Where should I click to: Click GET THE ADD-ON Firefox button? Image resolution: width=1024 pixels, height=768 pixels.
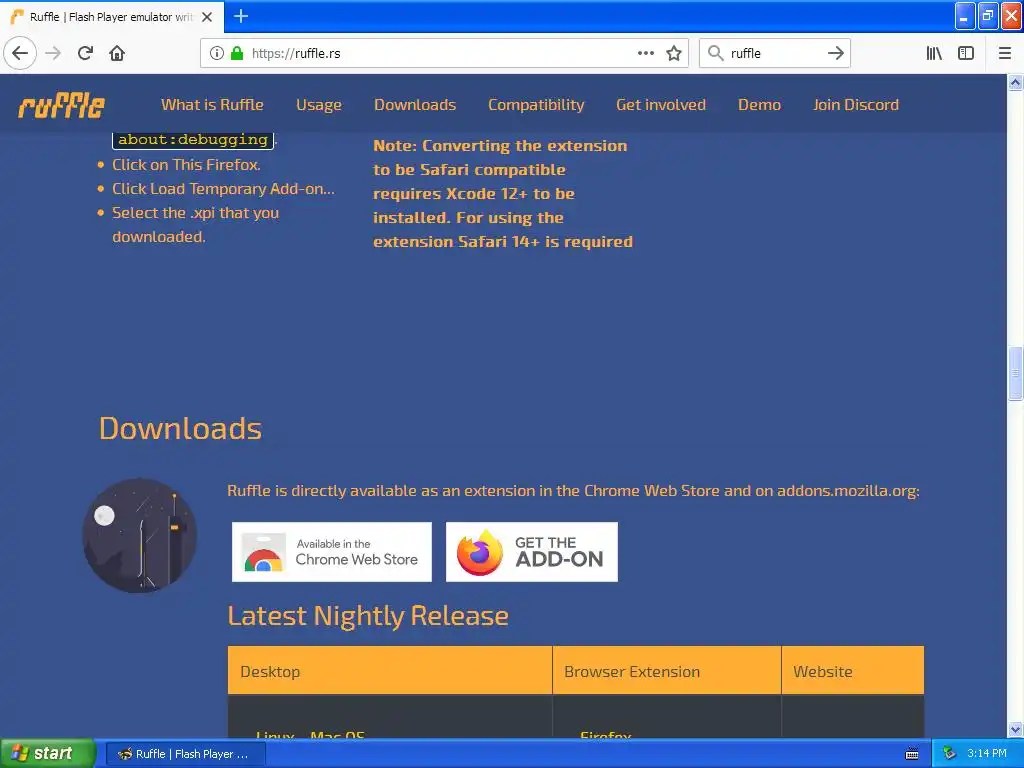(x=532, y=552)
